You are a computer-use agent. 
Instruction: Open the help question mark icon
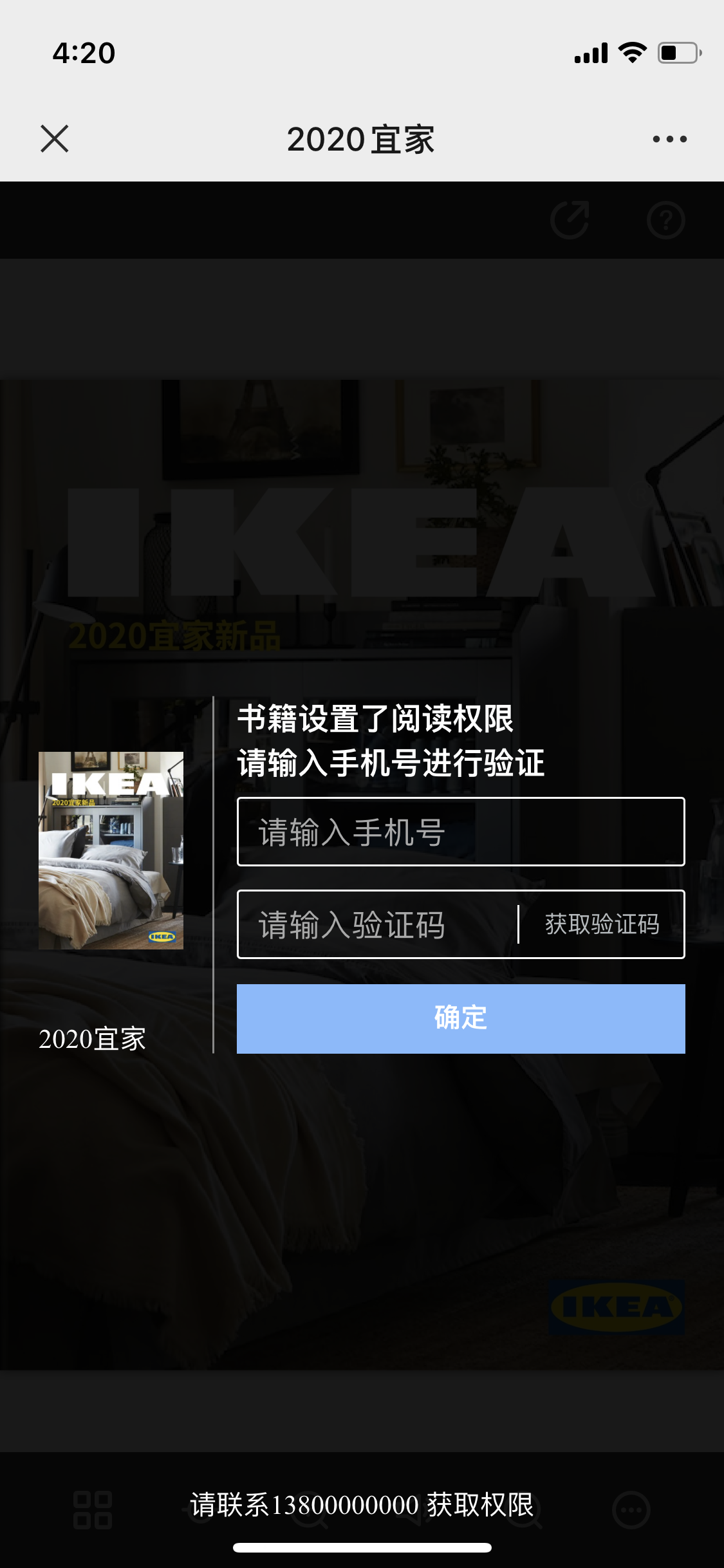tap(666, 220)
